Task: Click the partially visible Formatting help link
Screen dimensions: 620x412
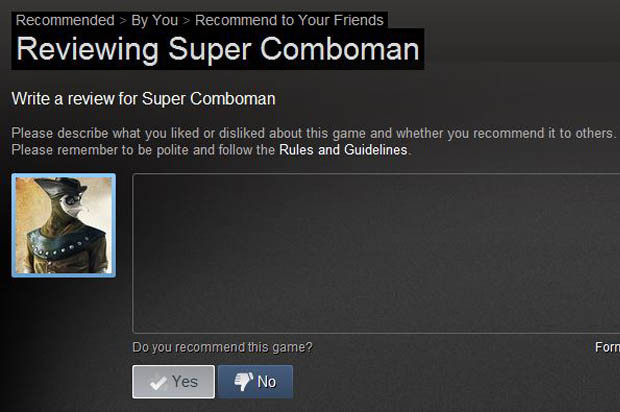Action: (x=607, y=347)
